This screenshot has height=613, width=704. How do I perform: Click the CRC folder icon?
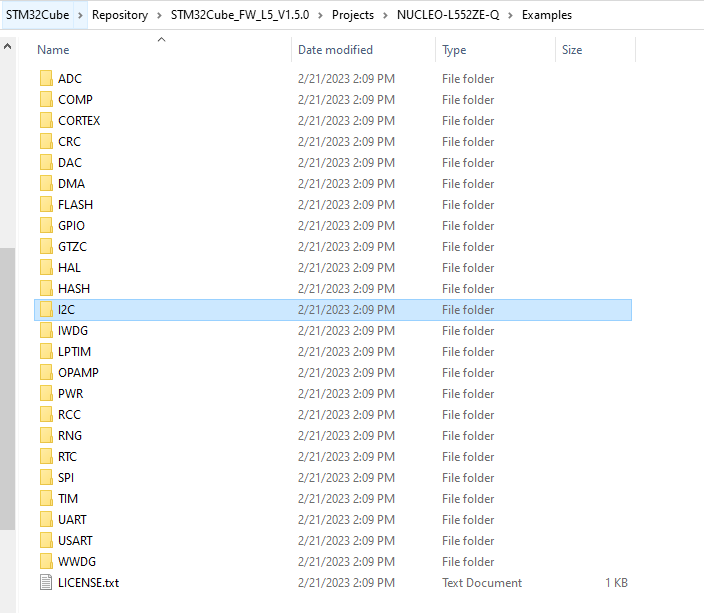(x=46, y=141)
